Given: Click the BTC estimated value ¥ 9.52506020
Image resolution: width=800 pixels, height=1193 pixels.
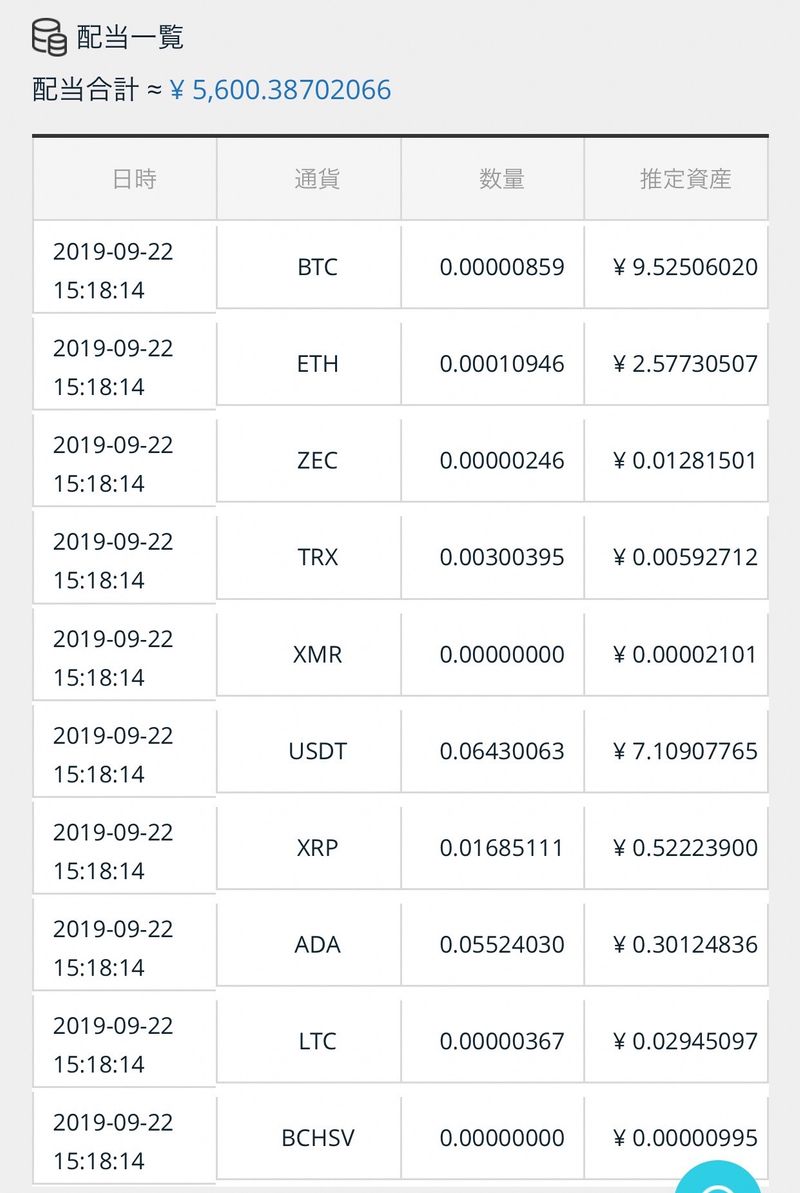Looking at the screenshot, I should pyautogui.click(x=686, y=268).
